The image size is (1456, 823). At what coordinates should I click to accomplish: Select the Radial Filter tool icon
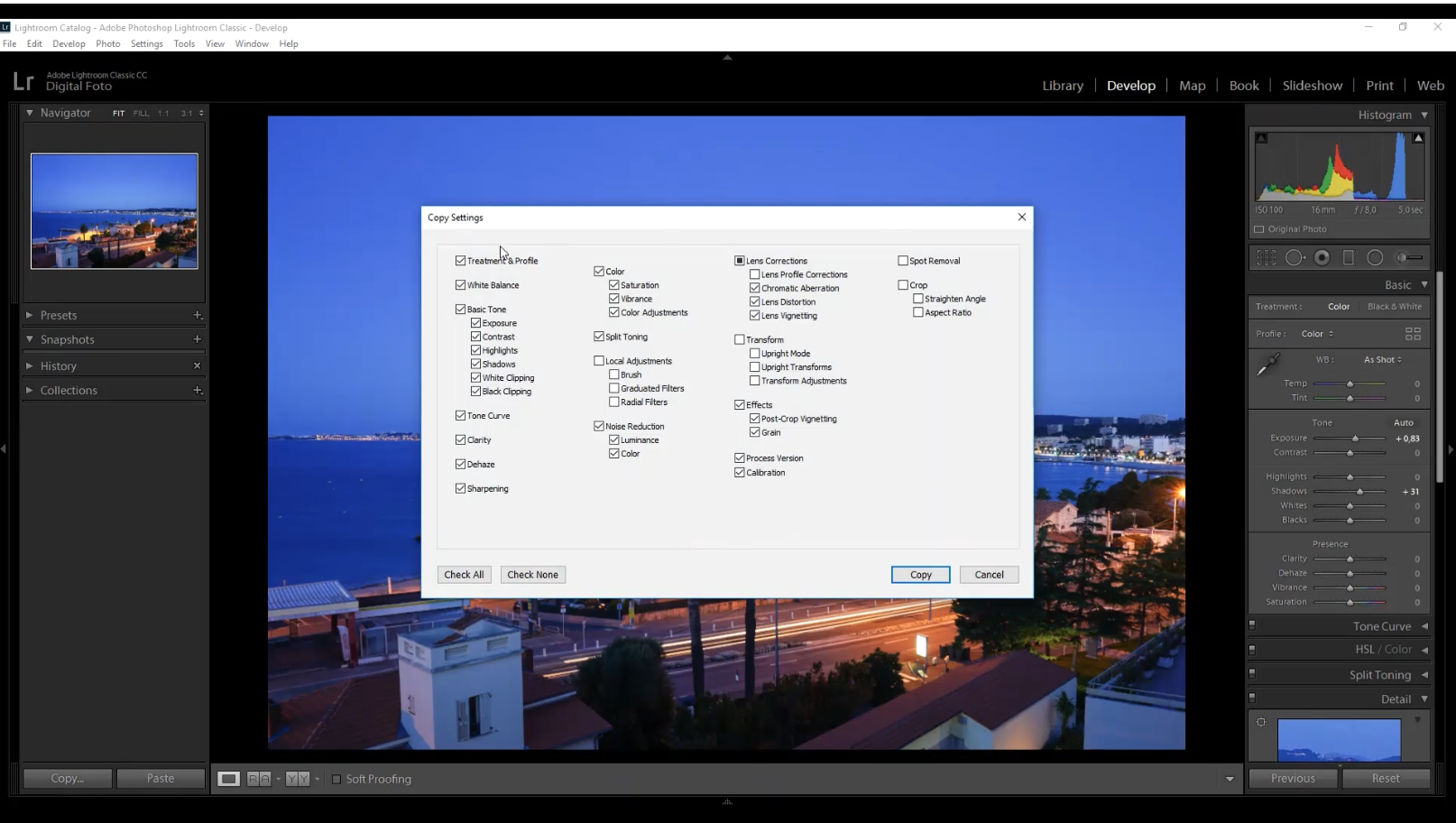coord(1375,258)
